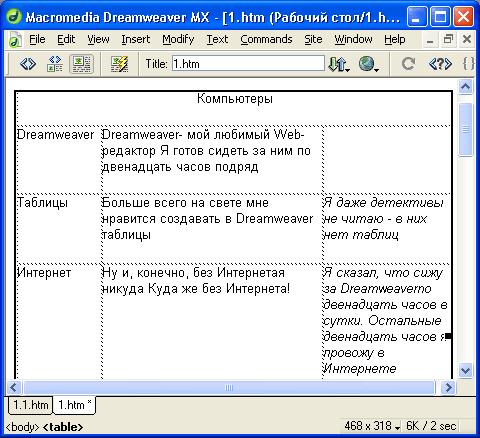Image resolution: width=480 pixels, height=438 pixels.
Task: Click the vertical scrollbar down arrow
Action: 465,370
